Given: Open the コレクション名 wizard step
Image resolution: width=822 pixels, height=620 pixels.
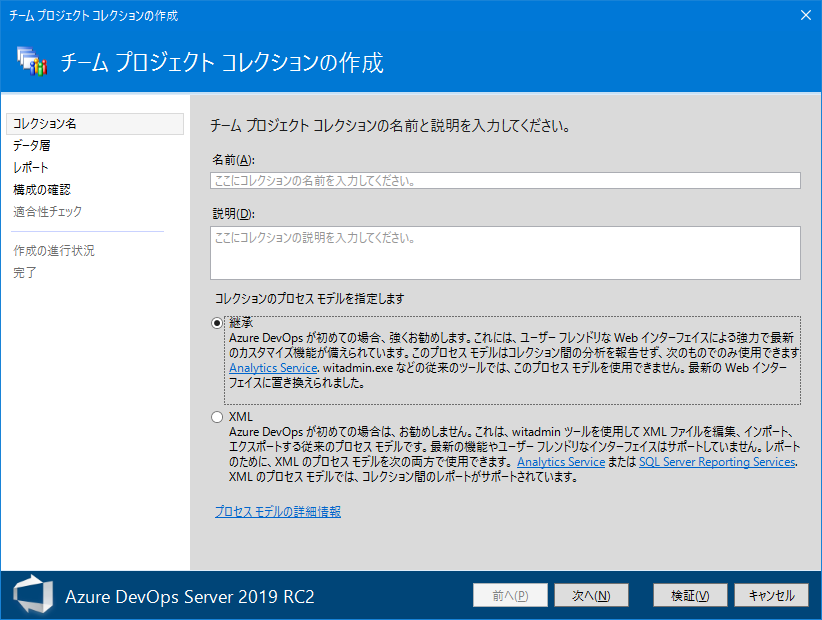Looking at the screenshot, I should tap(95, 124).
